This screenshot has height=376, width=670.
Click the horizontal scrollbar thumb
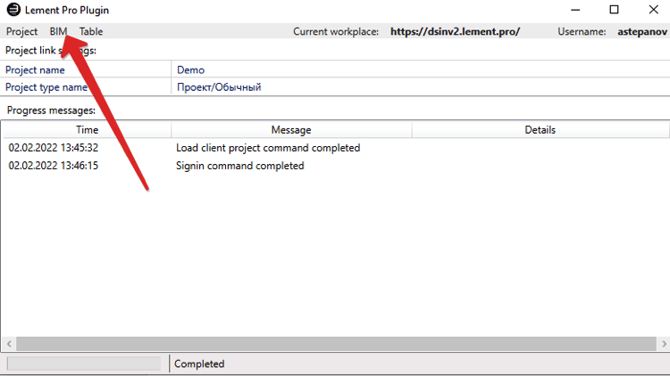tap(336, 344)
